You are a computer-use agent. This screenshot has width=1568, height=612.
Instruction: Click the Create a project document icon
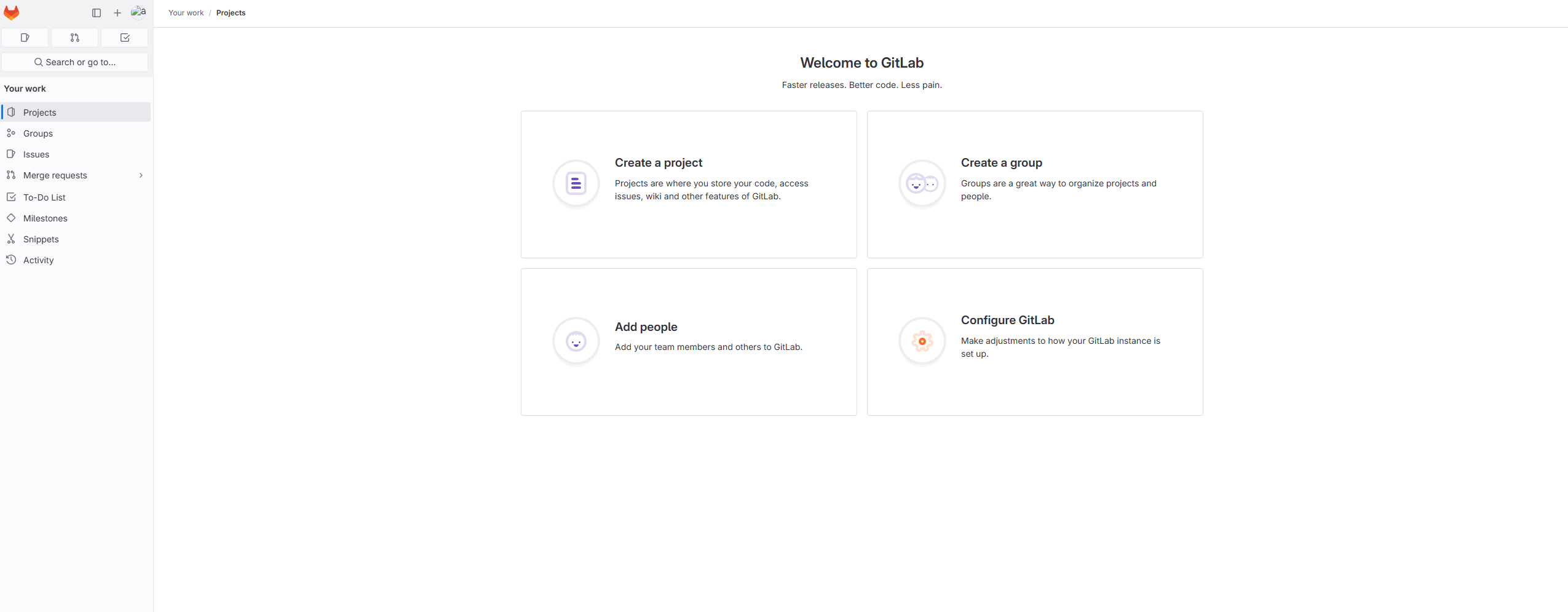[576, 184]
